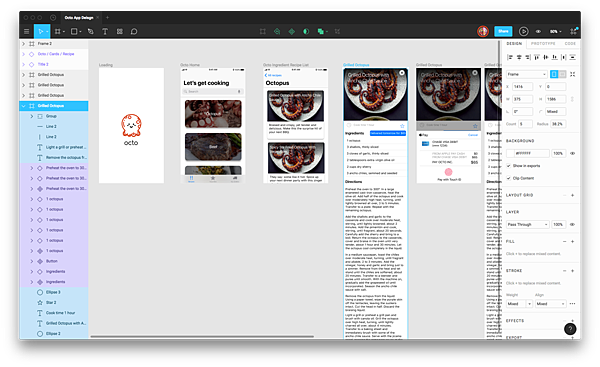
Task: Add a Layout Grid with plus
Action: pos(572,195)
